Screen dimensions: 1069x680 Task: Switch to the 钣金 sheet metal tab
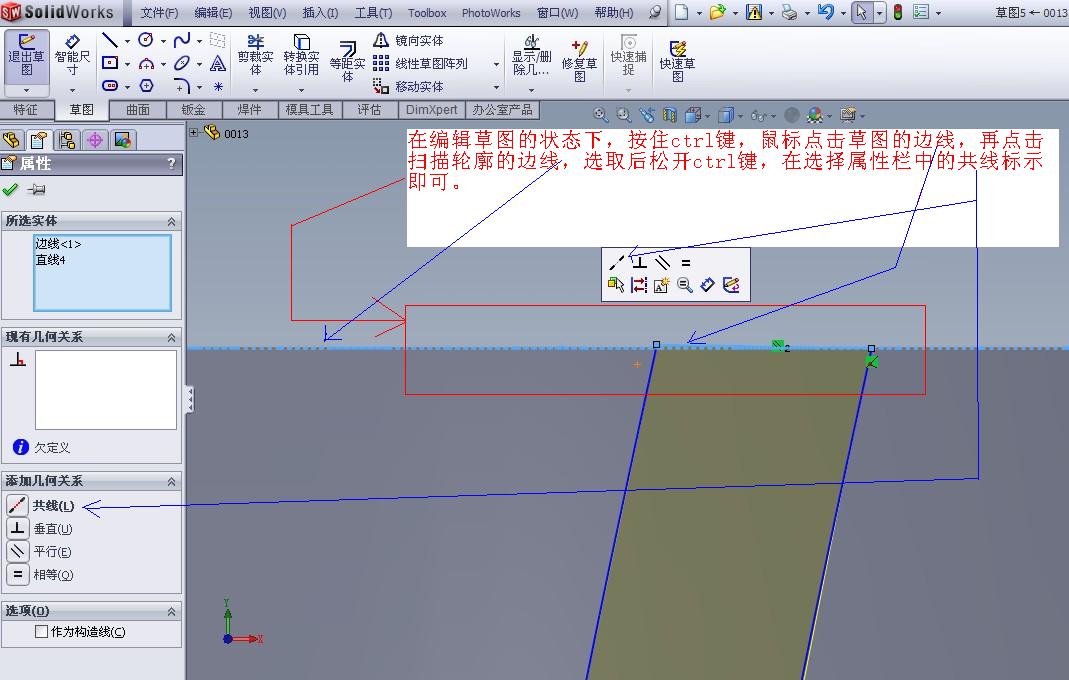pyautogui.click(x=194, y=110)
